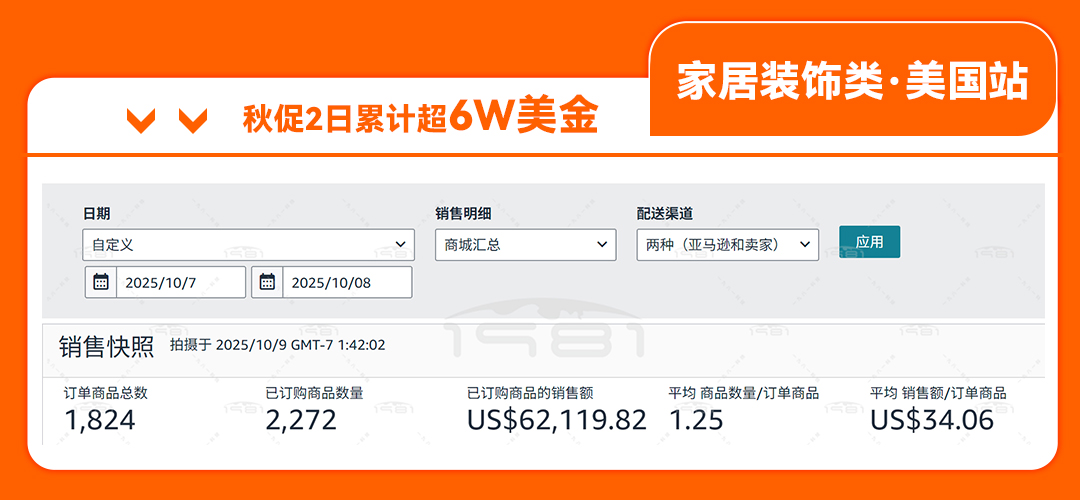The image size is (1080, 500).
Task: Select the average sales value US$34.06
Action: click(932, 420)
